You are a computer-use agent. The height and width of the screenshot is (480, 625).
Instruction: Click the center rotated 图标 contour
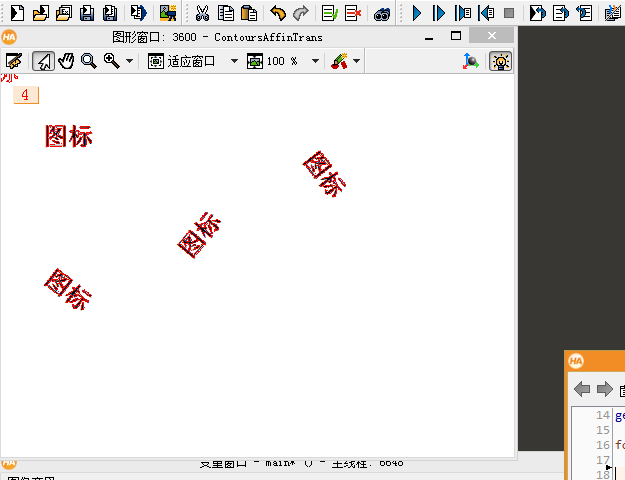click(x=199, y=235)
